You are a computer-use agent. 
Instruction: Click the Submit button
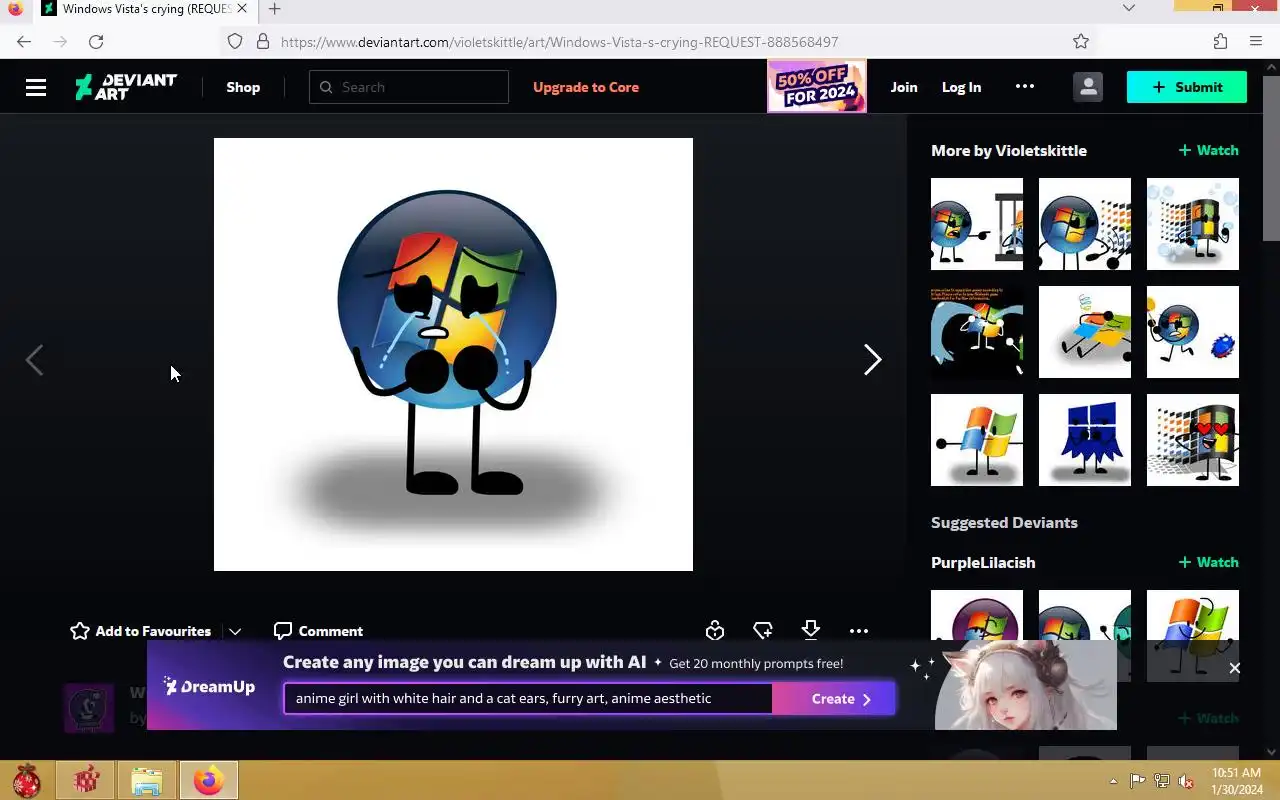pyautogui.click(x=1187, y=87)
